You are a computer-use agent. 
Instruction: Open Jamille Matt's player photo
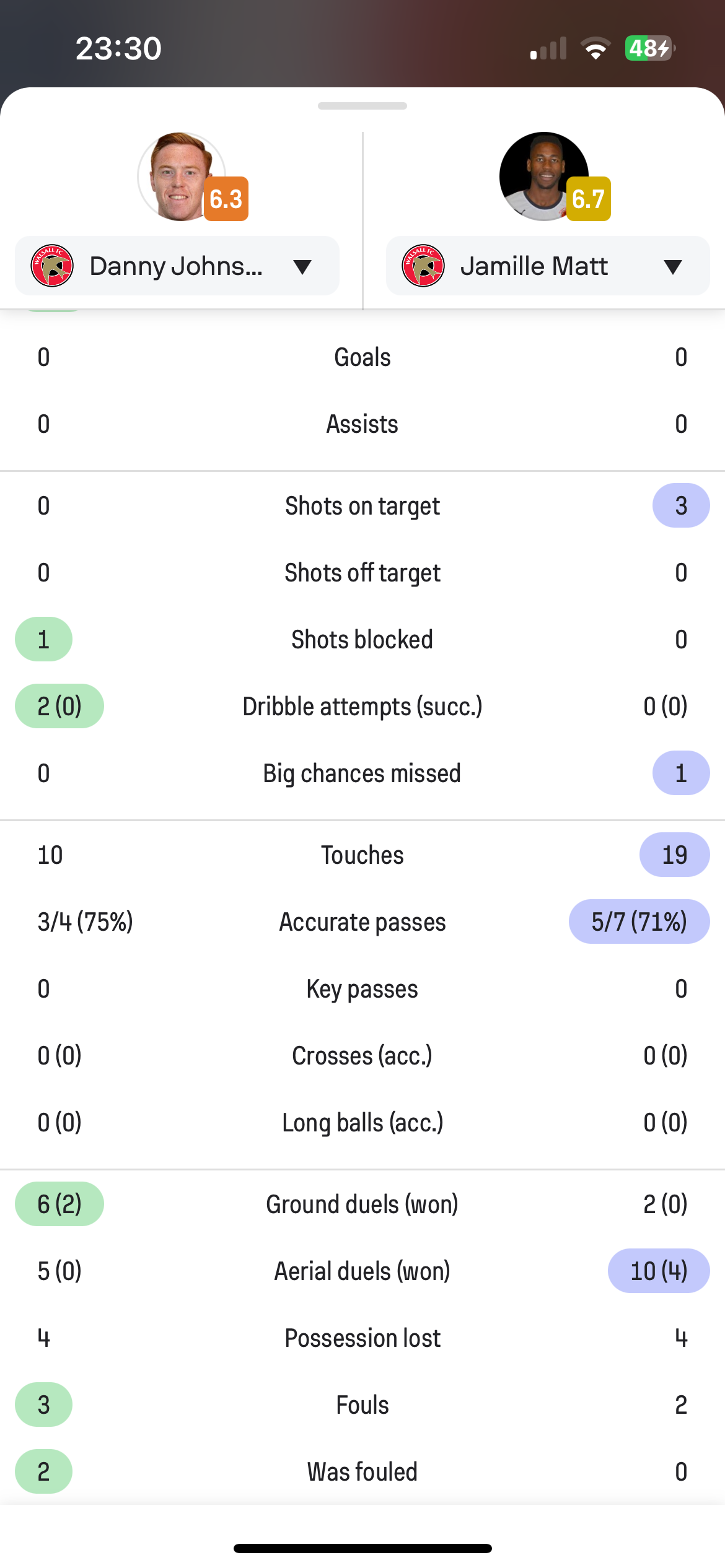pyautogui.click(x=543, y=176)
